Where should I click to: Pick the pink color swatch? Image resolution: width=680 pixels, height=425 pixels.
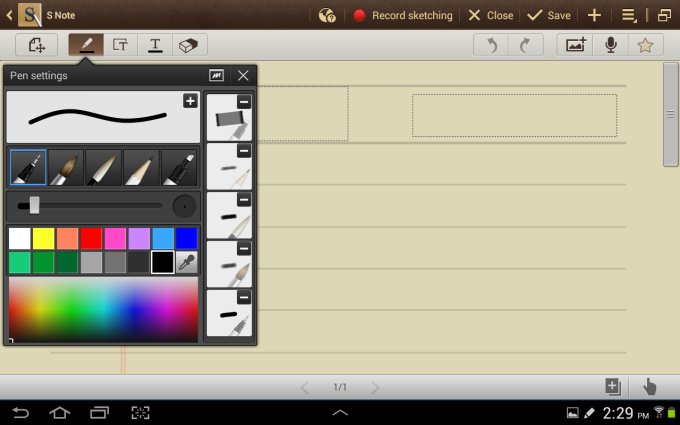pyautogui.click(x=115, y=239)
